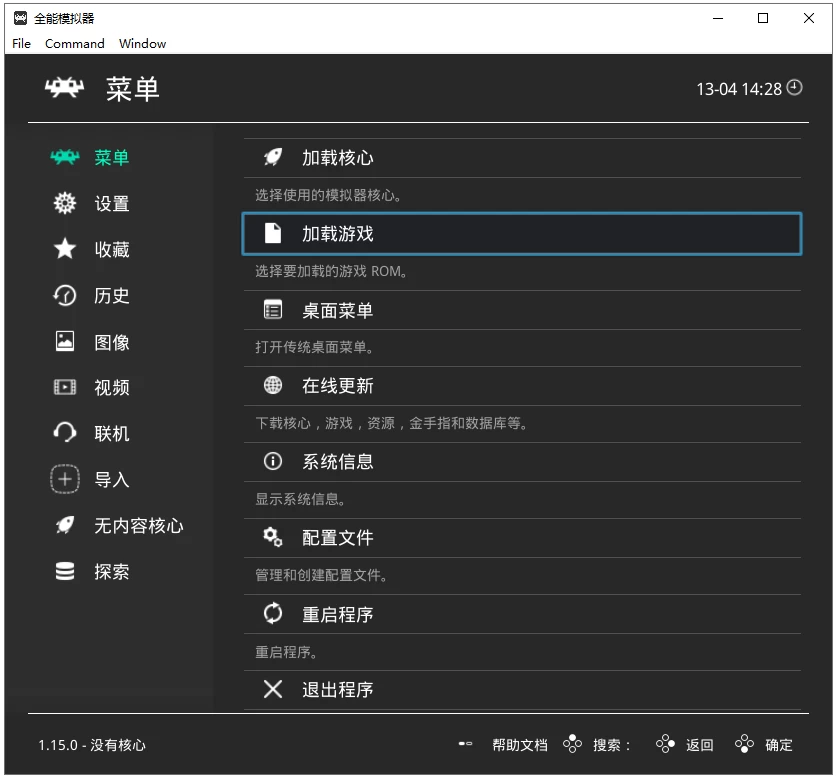Click the 导入 plus icon in sidebar
The width and height of the screenshot is (837, 777).
[64, 479]
